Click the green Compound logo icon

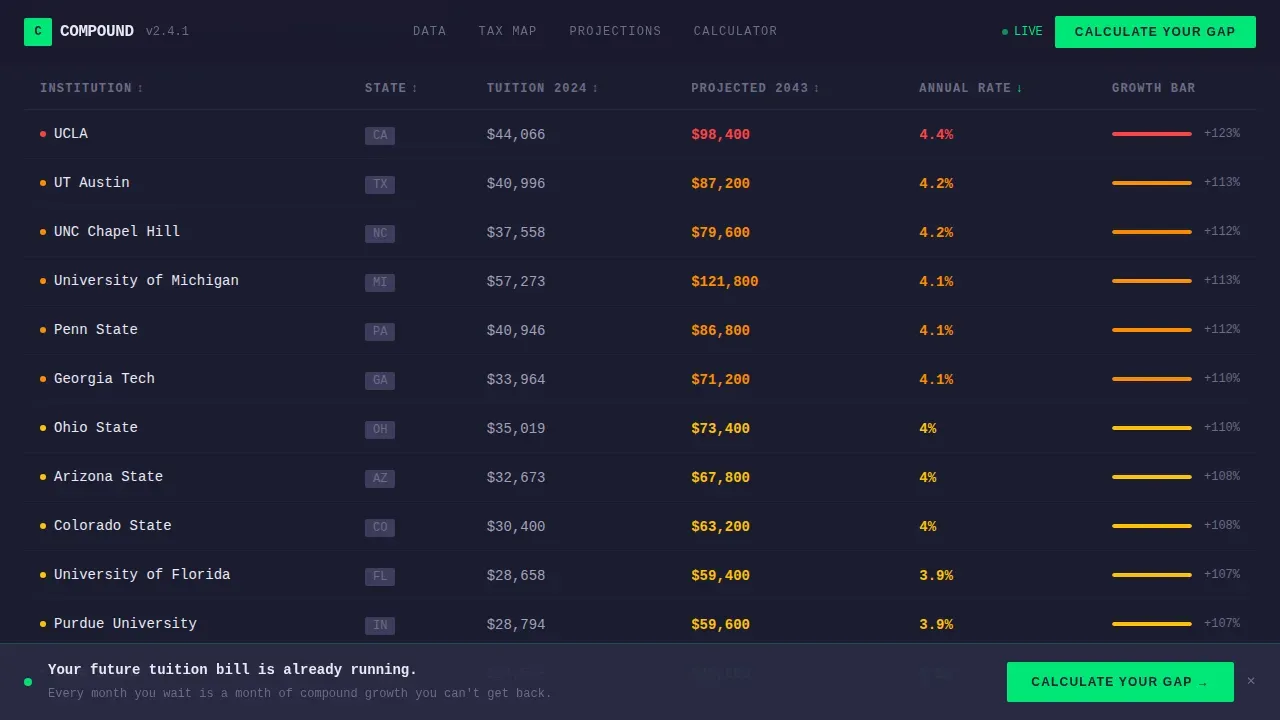click(x=38, y=32)
